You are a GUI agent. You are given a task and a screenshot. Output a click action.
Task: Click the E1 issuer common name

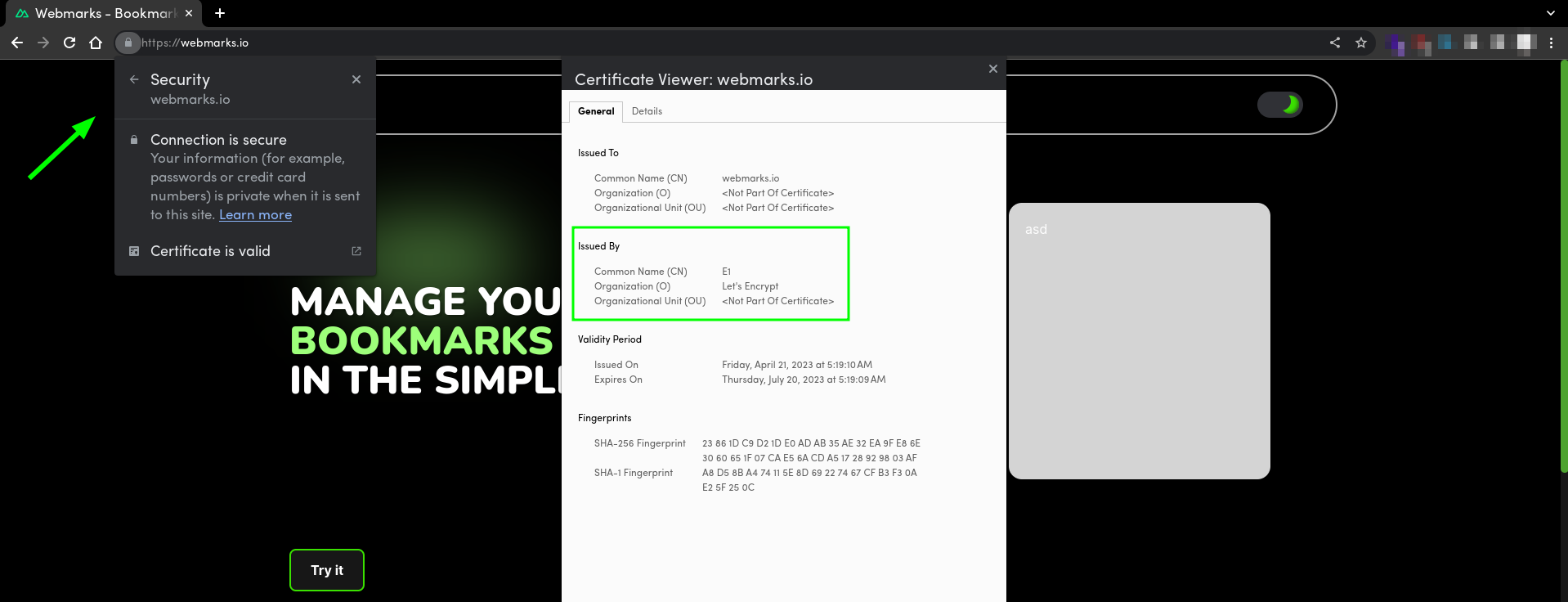726,272
